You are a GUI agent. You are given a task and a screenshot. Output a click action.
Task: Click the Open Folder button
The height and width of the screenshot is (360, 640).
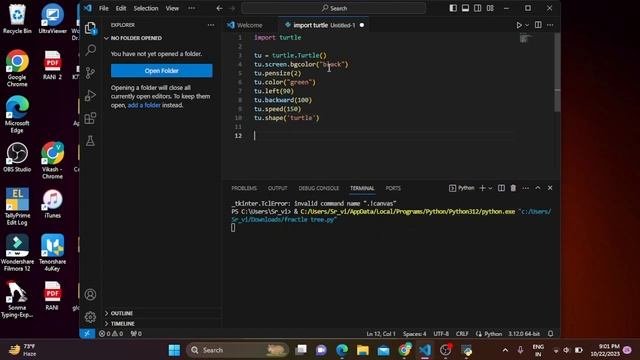[162, 71]
